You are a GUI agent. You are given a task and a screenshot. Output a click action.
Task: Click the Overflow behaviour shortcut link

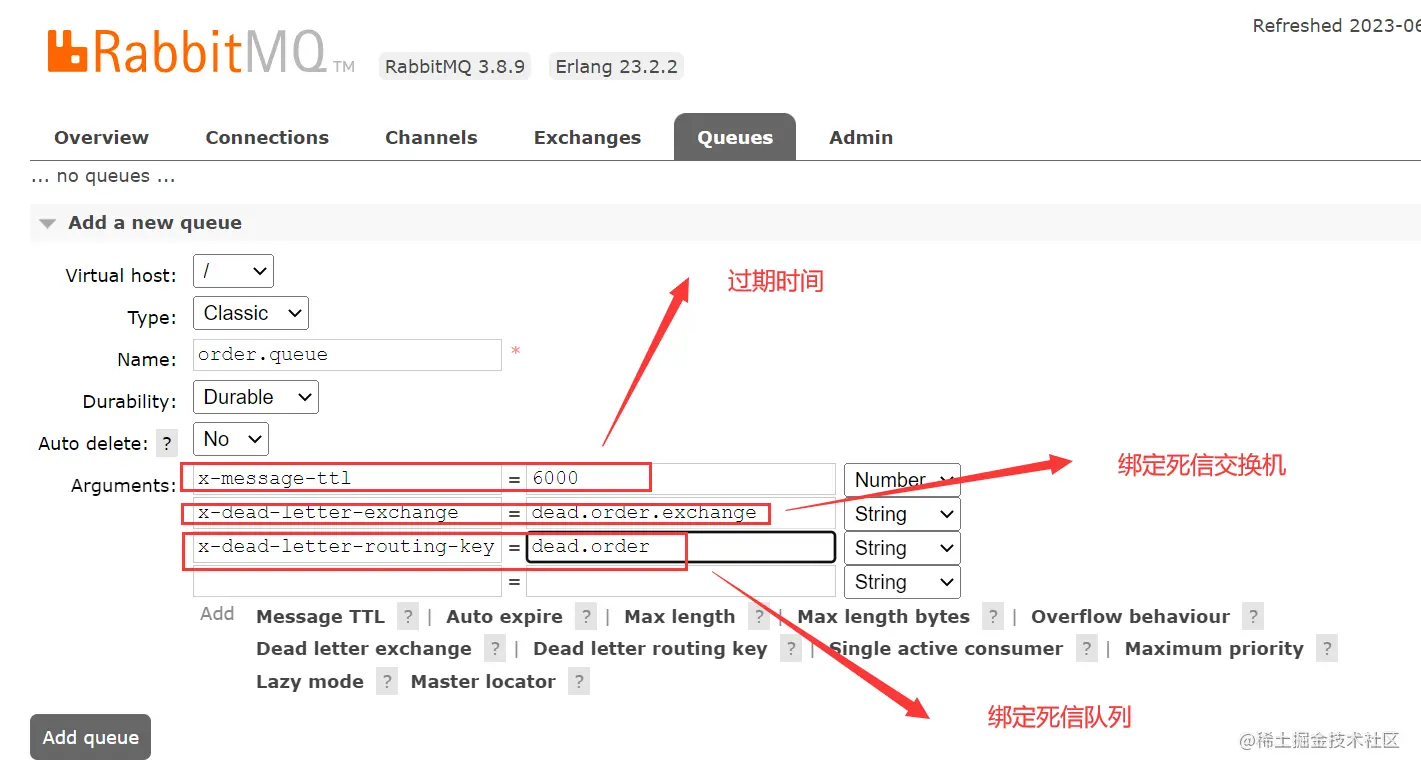tap(1130, 616)
